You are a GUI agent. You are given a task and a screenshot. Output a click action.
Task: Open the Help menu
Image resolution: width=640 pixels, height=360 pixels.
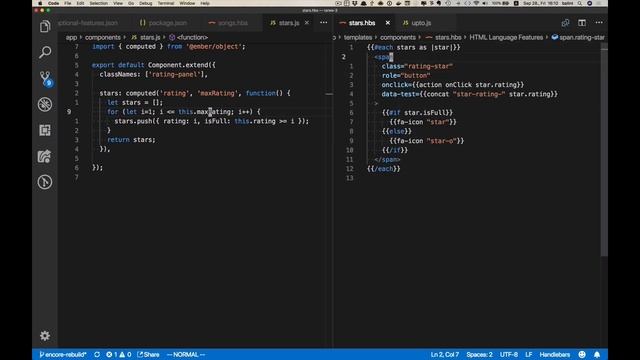point(205,3)
